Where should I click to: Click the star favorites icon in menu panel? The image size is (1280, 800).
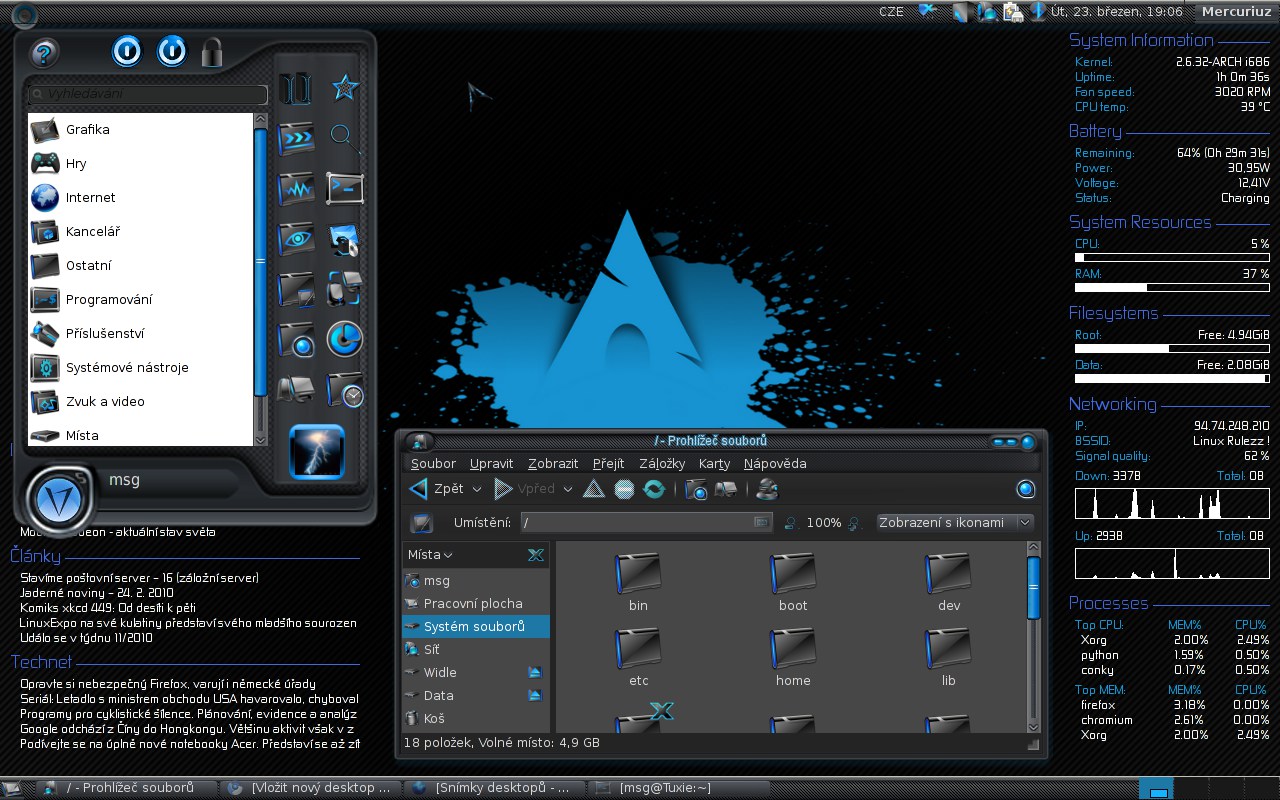point(345,88)
